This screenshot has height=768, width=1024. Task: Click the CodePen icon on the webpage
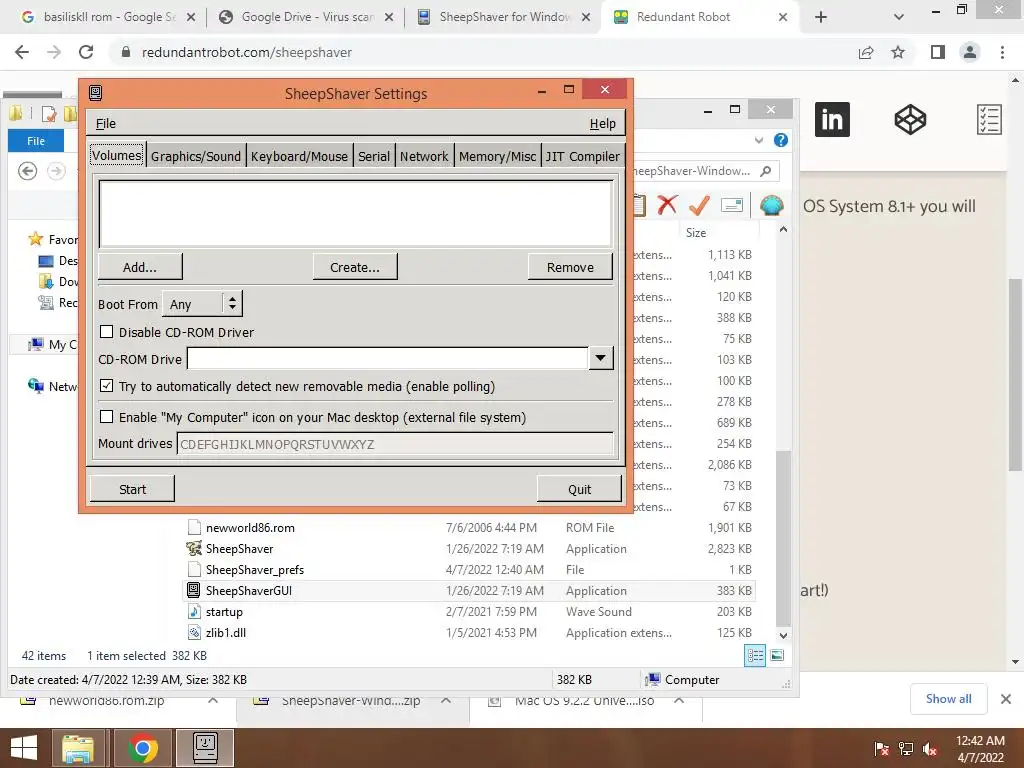point(910,120)
